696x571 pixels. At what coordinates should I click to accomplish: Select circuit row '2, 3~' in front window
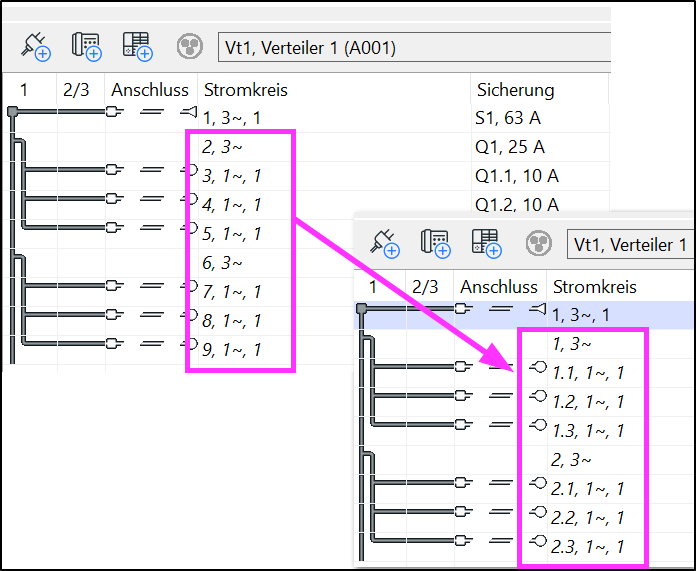click(x=572, y=460)
